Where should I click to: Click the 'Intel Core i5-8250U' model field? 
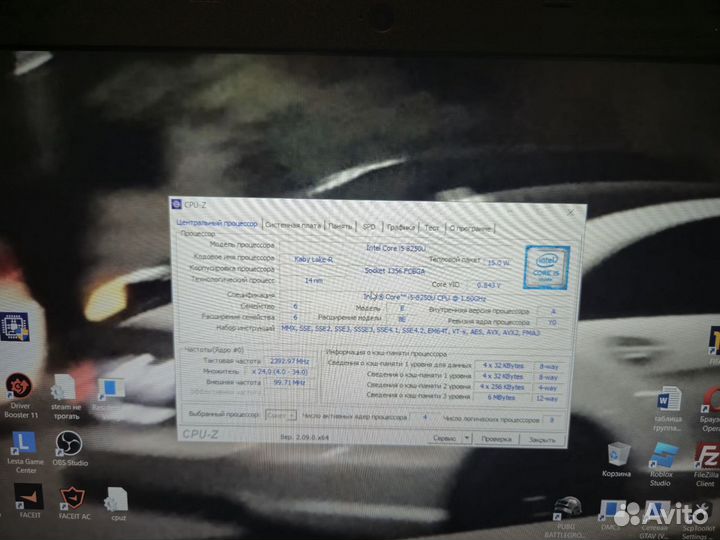pyautogui.click(x=396, y=248)
